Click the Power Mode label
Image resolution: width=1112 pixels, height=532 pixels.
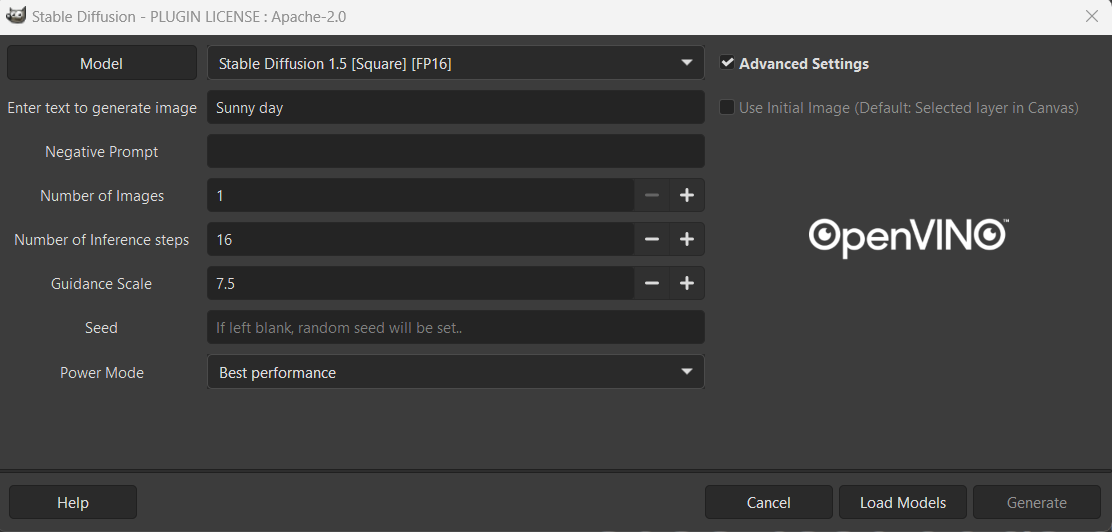coord(101,372)
